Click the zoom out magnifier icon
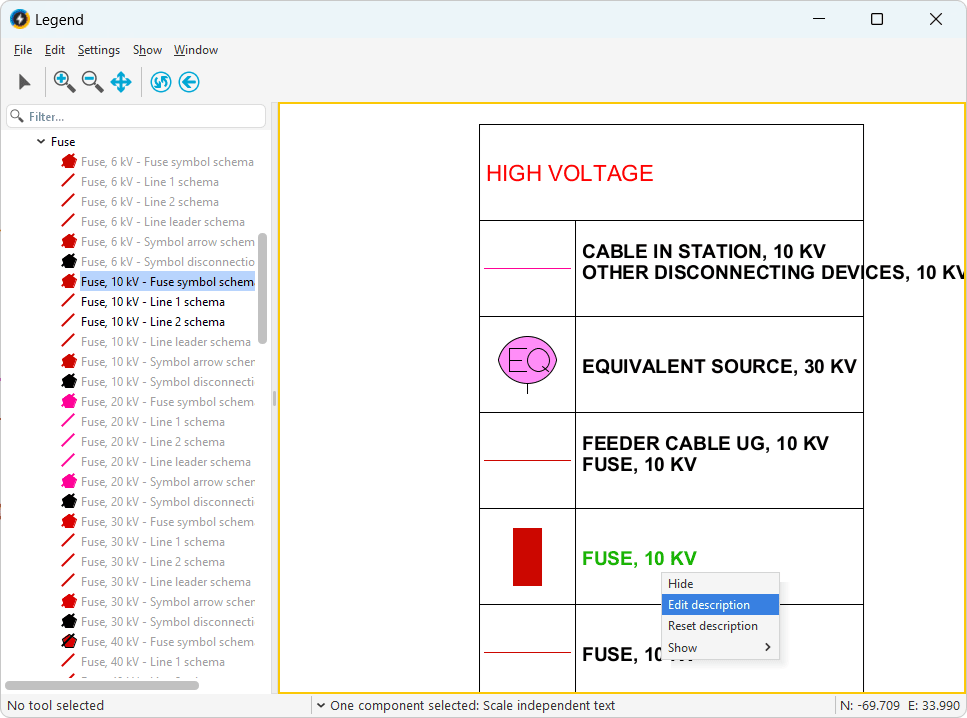 point(92,82)
